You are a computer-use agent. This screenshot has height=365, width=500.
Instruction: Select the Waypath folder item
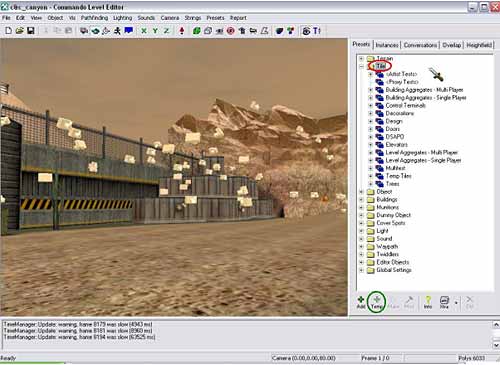[x=387, y=247]
